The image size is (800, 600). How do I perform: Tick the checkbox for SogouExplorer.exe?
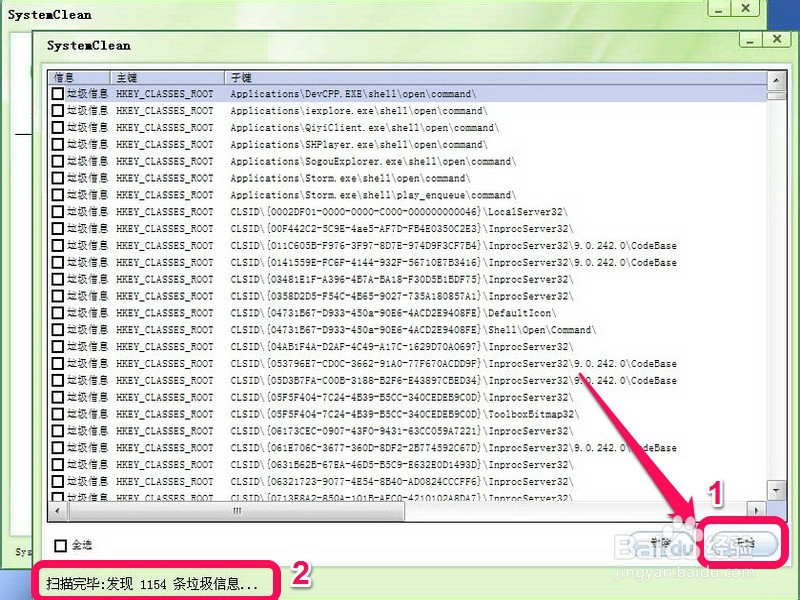[58, 161]
